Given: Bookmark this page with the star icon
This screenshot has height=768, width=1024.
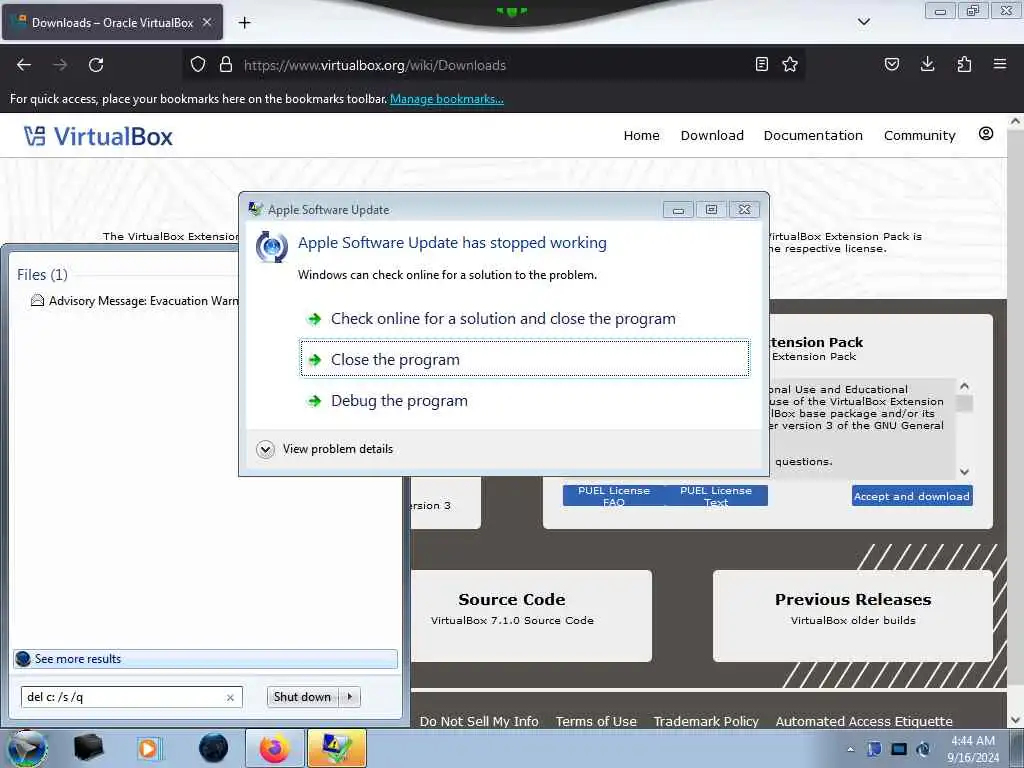Looking at the screenshot, I should (790, 64).
